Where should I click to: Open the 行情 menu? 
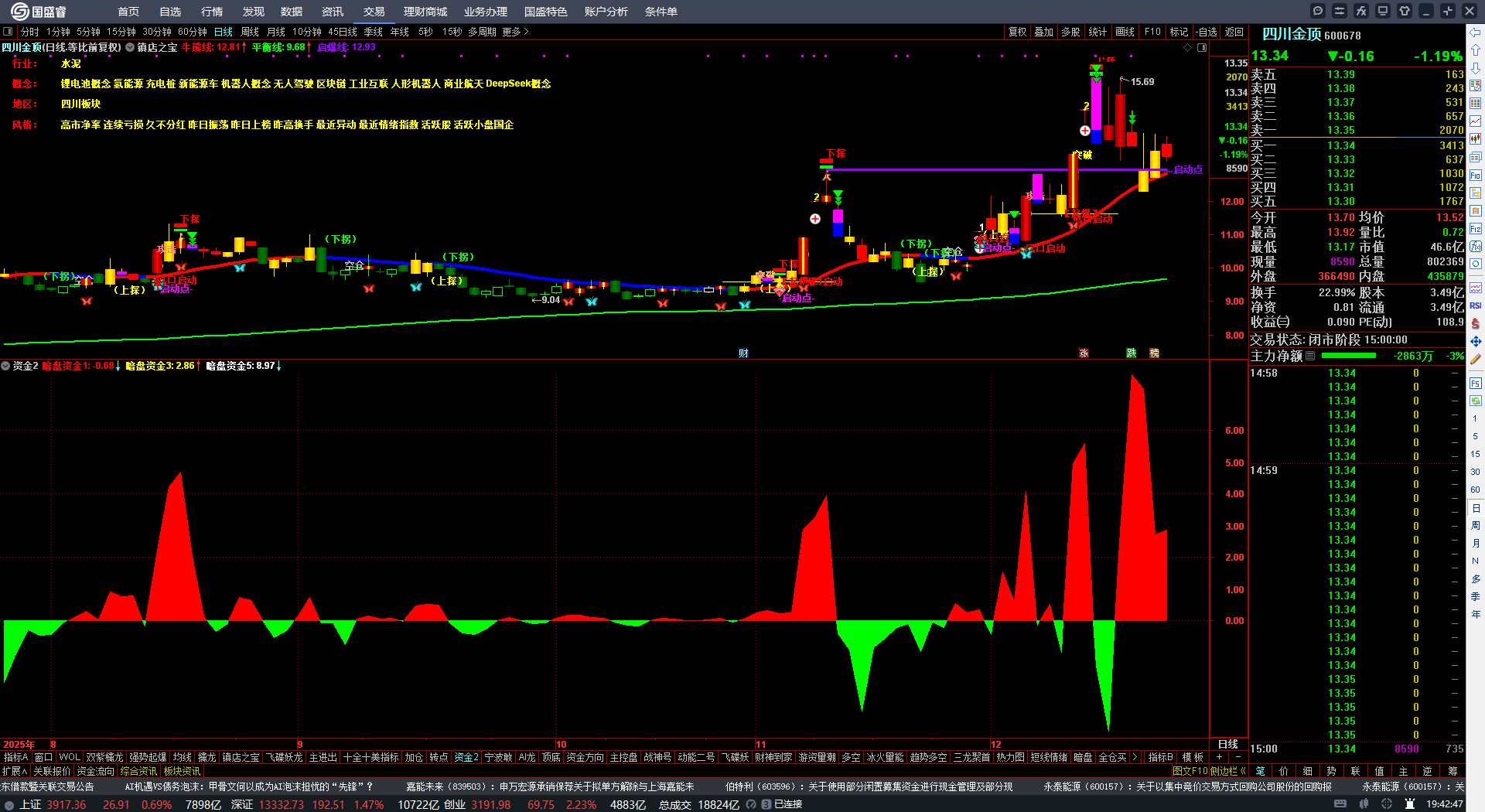[x=212, y=12]
